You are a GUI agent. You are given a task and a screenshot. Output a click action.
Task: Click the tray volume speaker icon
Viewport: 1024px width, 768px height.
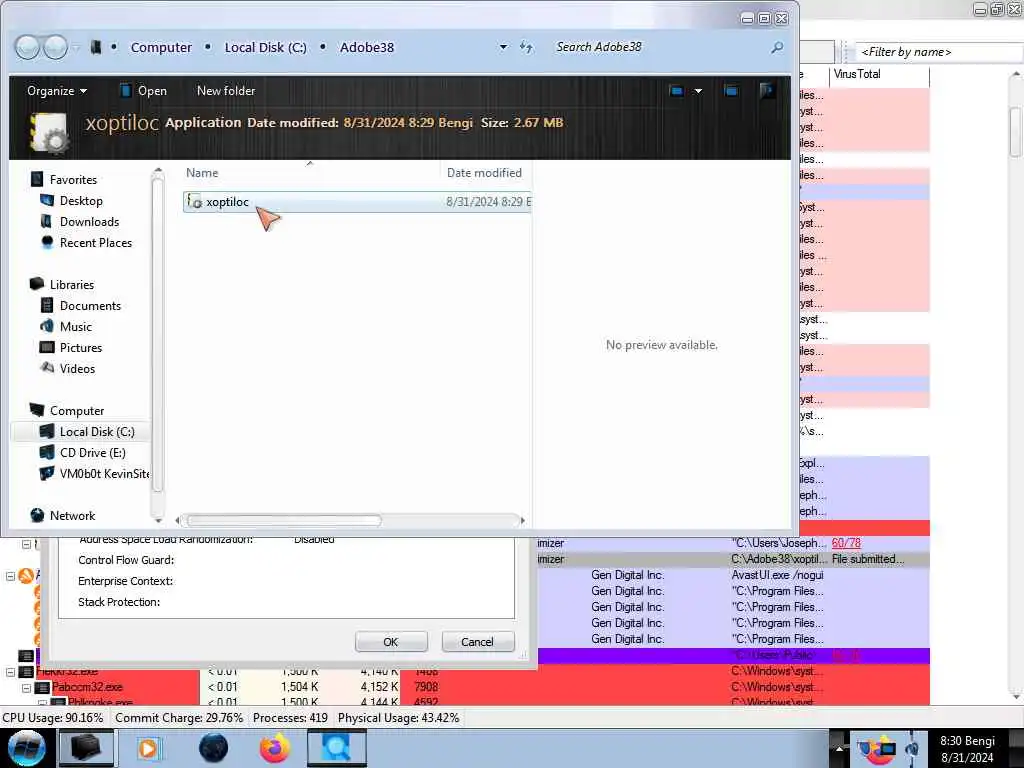click(x=912, y=748)
